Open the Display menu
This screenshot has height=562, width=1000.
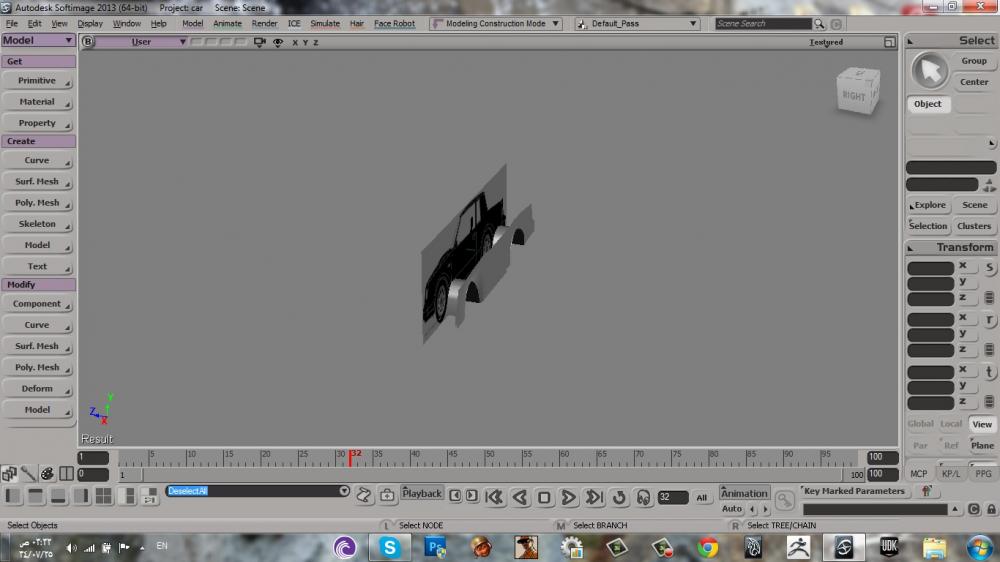coord(90,24)
